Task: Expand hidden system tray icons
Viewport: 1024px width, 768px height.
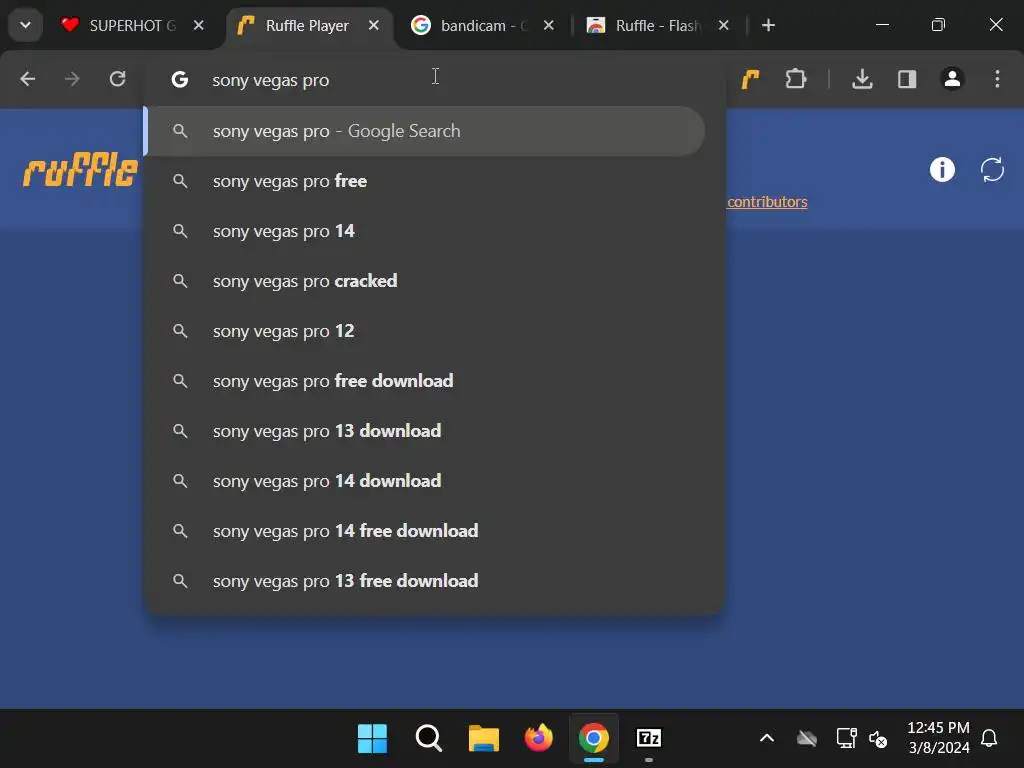Action: tap(767, 738)
